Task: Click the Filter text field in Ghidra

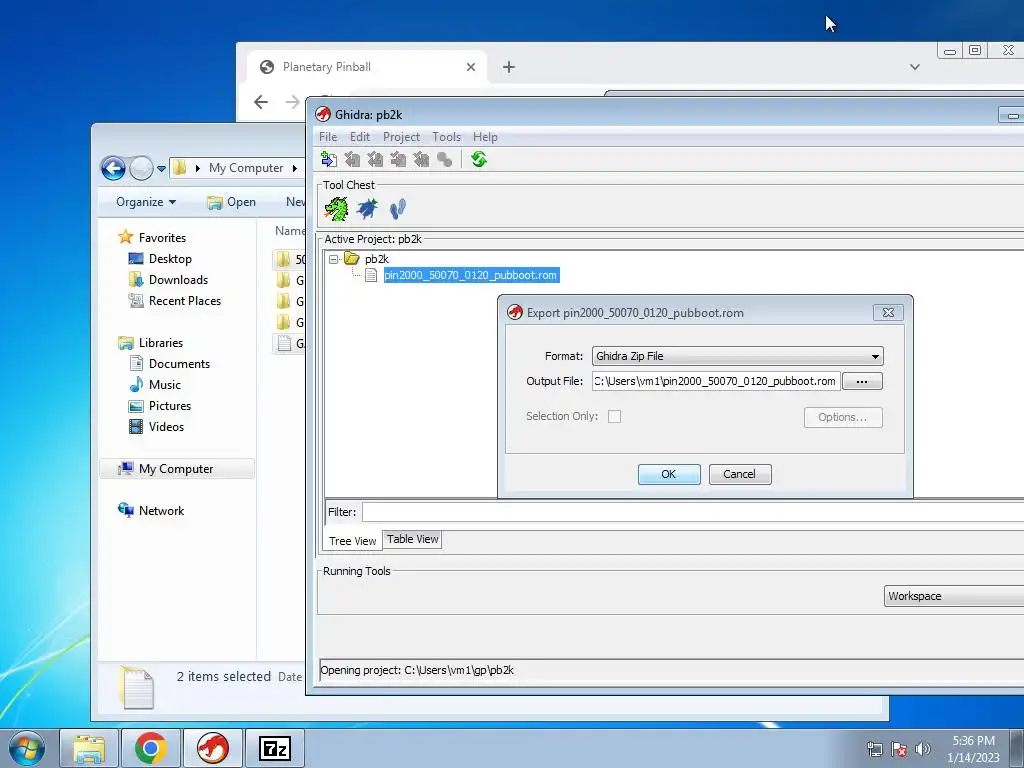Action: tap(693, 512)
